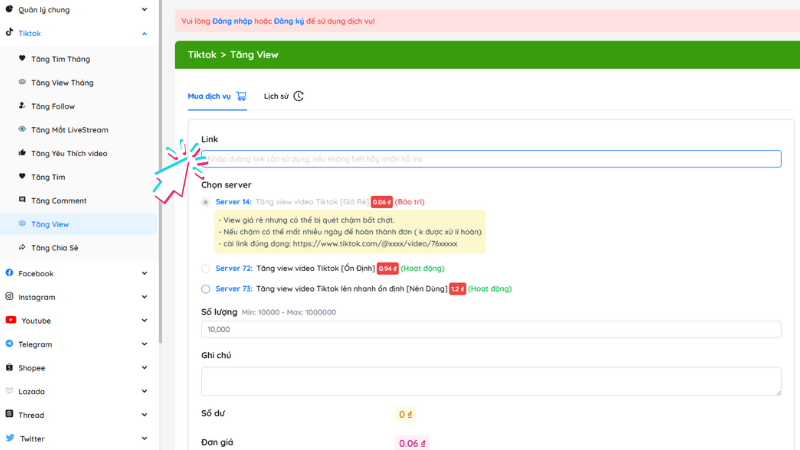
Task: Click the eye icon beside Tăng Mắt LiveStream
Action: coord(22,129)
